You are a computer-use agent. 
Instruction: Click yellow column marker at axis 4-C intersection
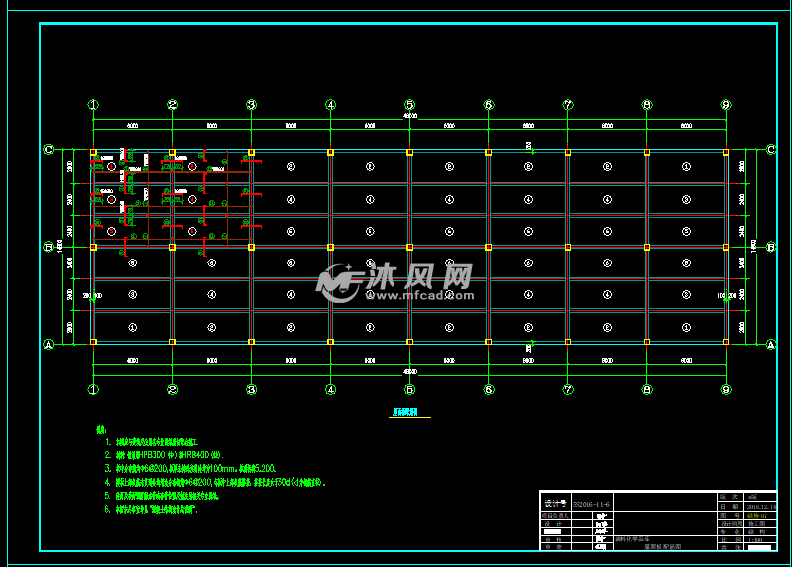[330, 152]
